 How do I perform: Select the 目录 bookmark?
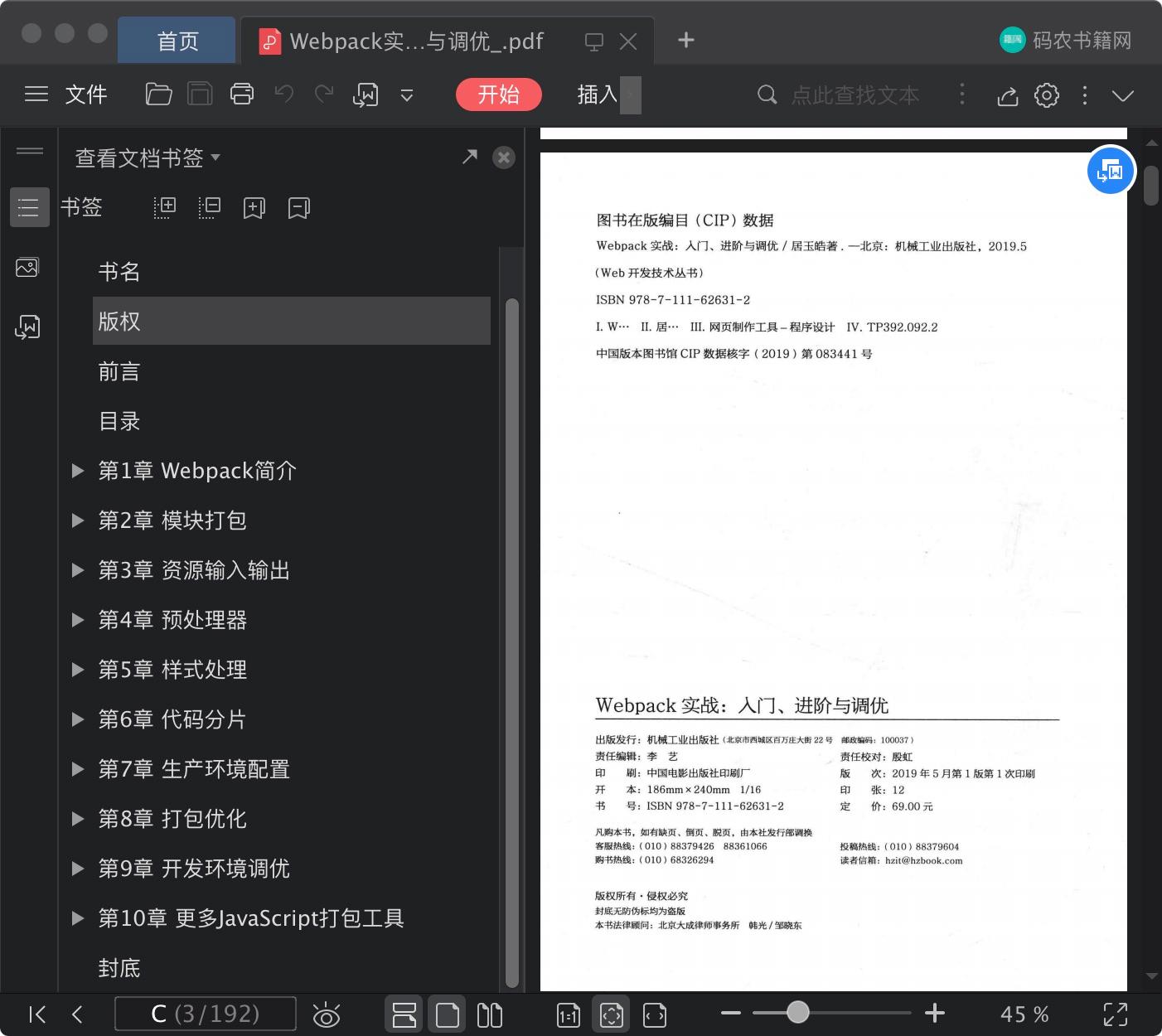pos(119,421)
